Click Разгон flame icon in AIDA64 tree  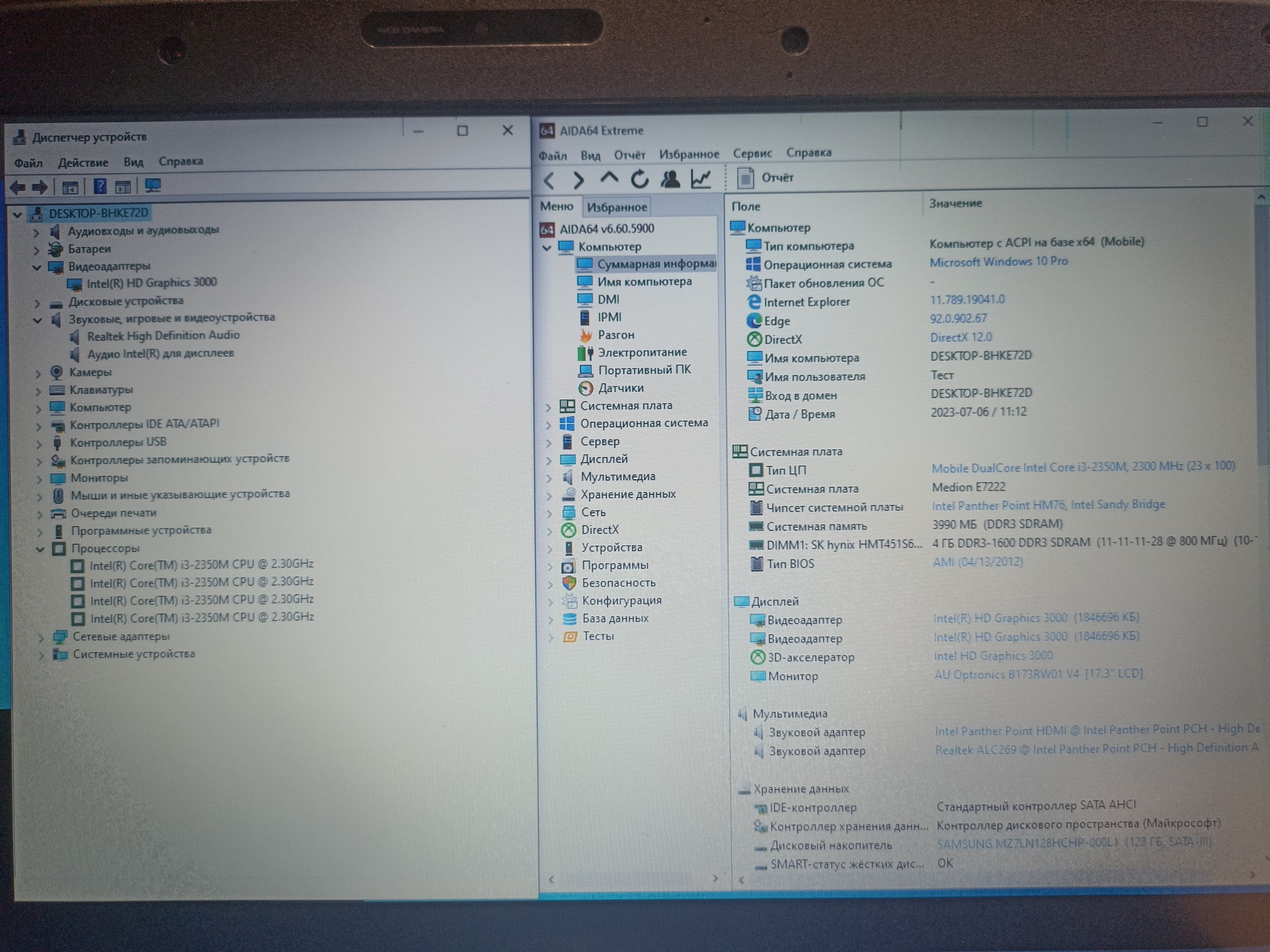[x=585, y=335]
